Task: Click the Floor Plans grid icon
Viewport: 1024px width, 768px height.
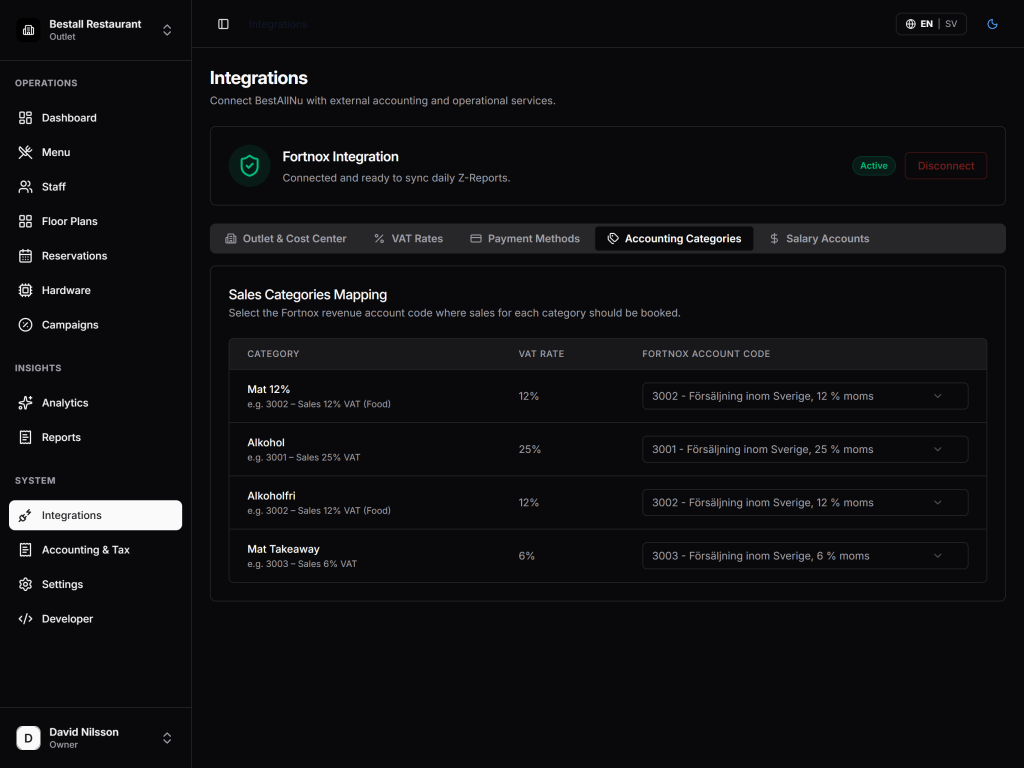Action: (x=25, y=221)
